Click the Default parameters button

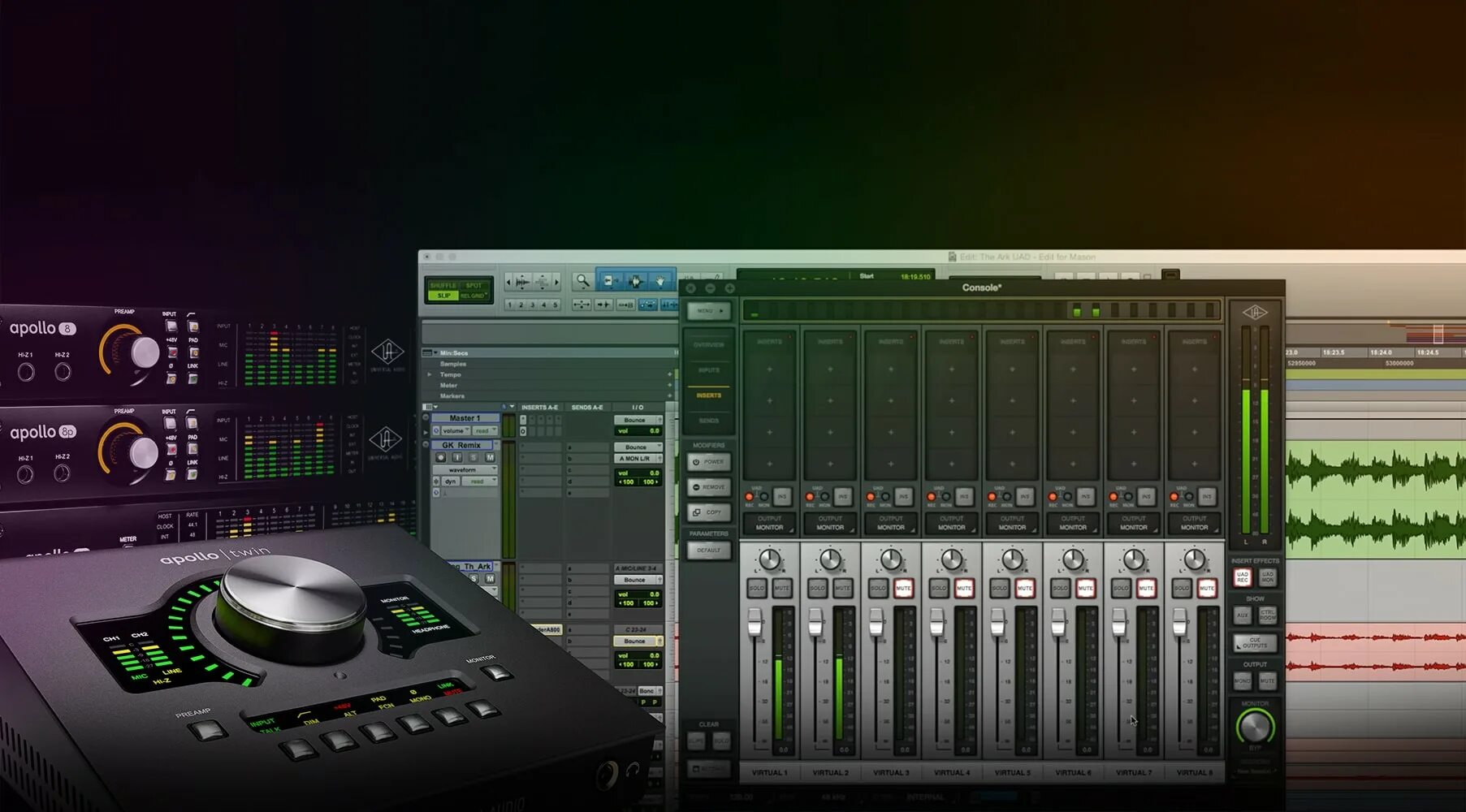[708, 550]
